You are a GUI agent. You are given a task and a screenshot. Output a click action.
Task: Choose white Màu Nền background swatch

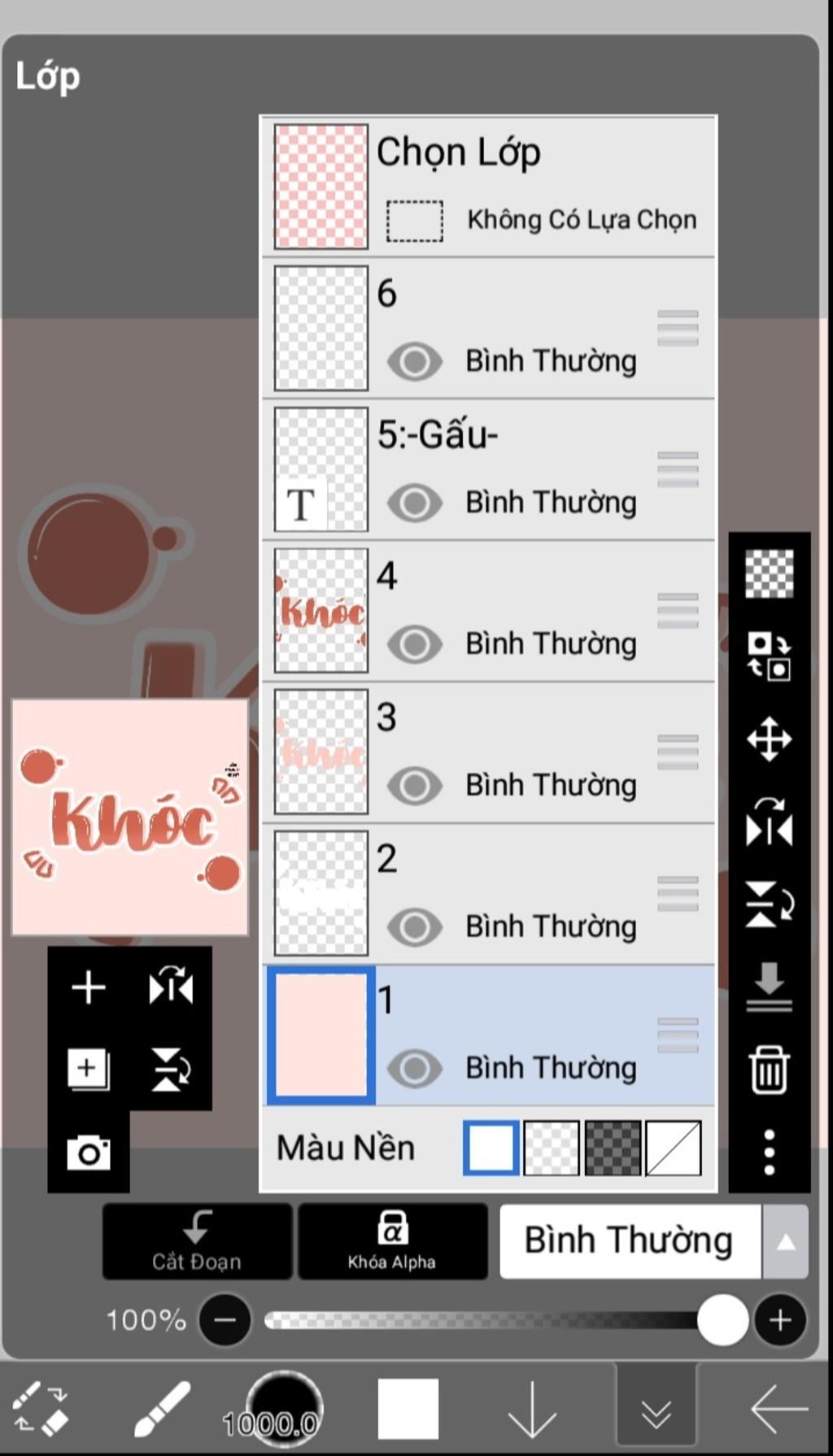(491, 1148)
